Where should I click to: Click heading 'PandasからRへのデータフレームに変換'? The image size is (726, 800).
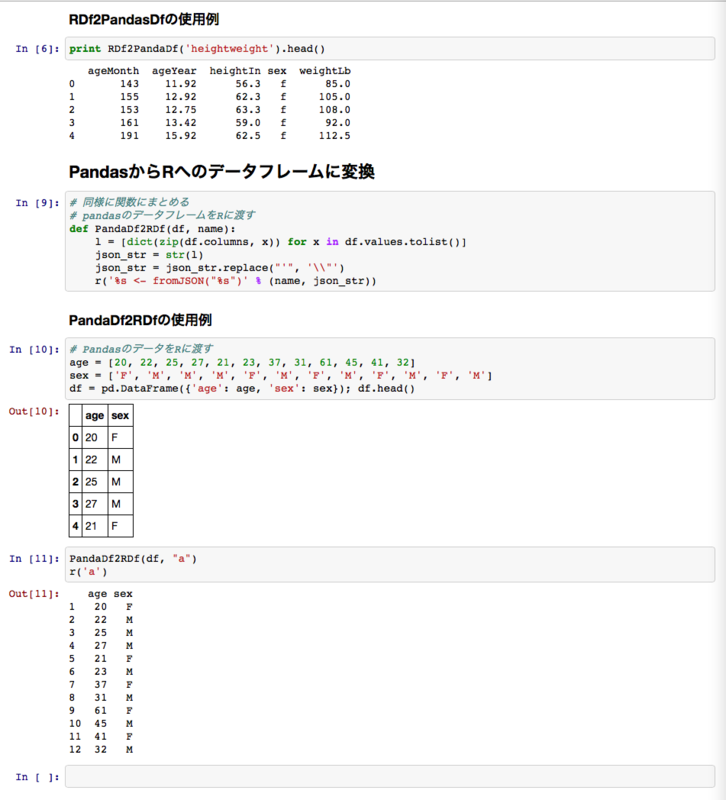coord(221,171)
